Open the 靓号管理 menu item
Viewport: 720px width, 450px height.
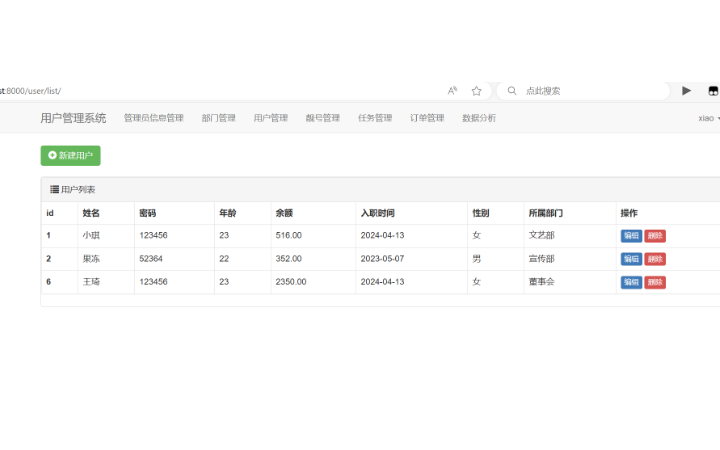323,118
